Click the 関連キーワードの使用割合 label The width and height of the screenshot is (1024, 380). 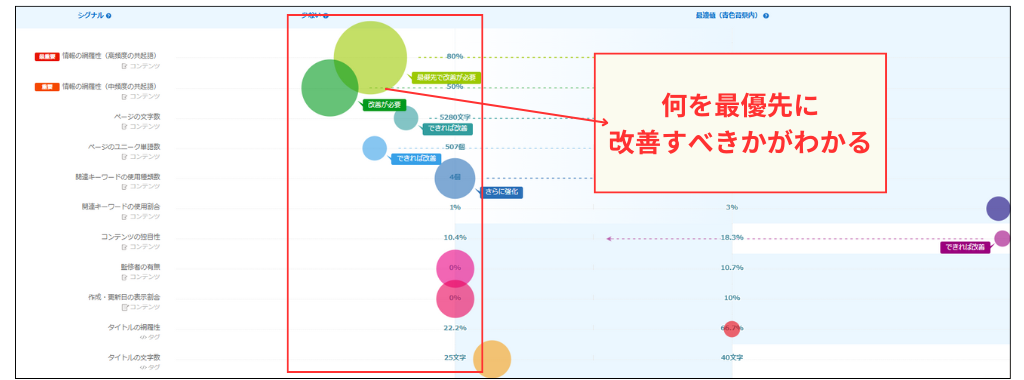(x=121, y=206)
